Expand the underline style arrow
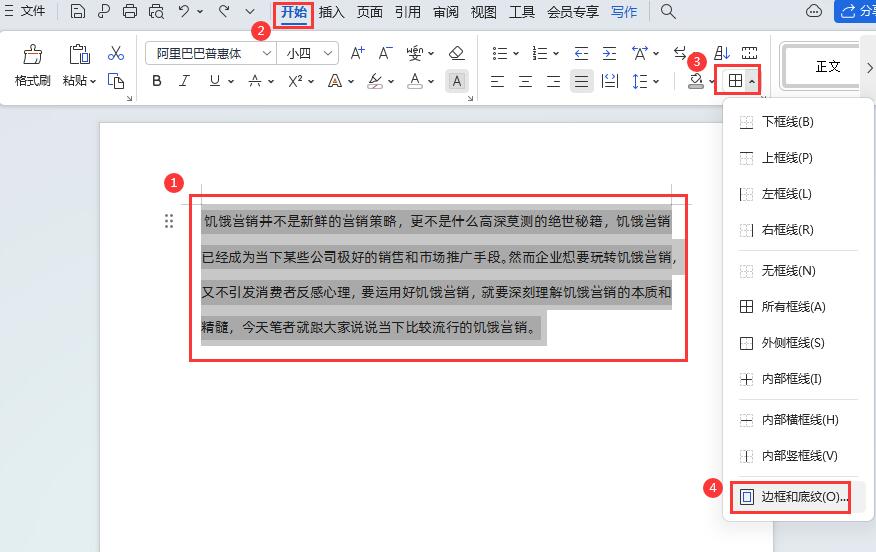 [230, 82]
